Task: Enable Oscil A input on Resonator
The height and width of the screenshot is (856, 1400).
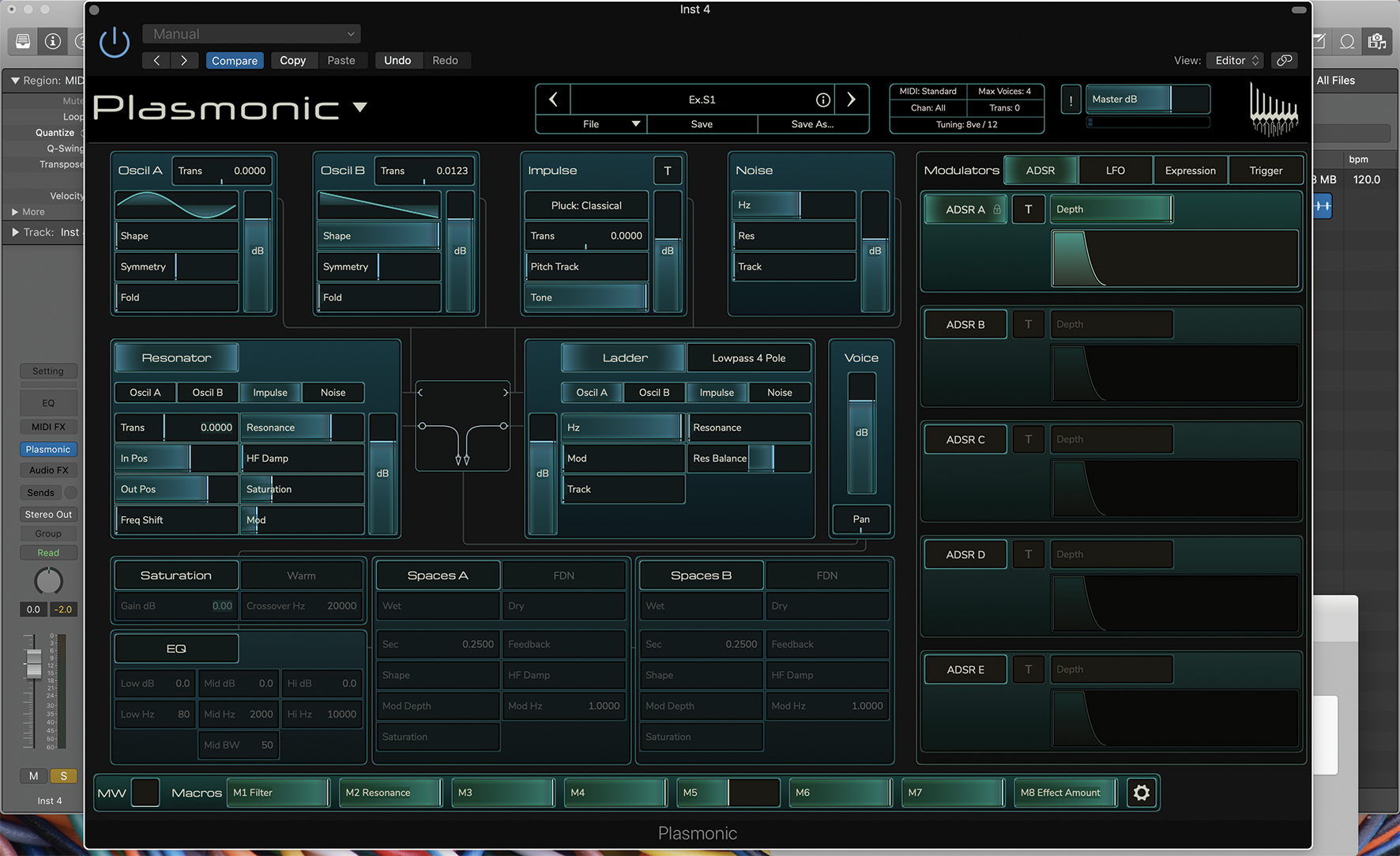Action: [145, 392]
